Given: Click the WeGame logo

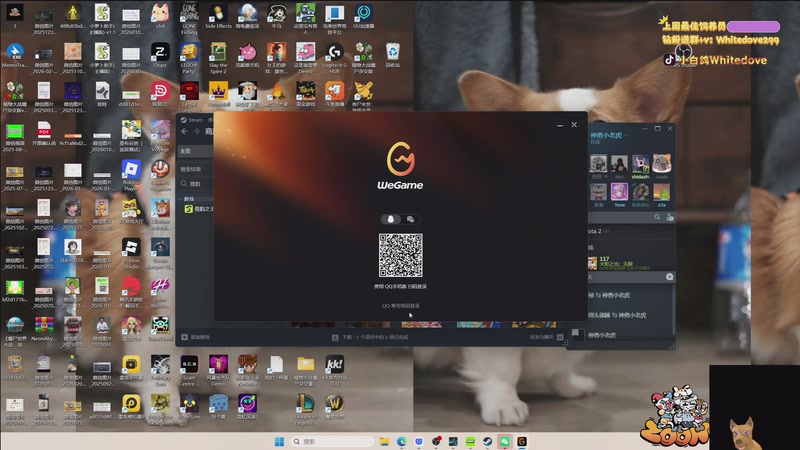Looking at the screenshot, I should [401, 166].
